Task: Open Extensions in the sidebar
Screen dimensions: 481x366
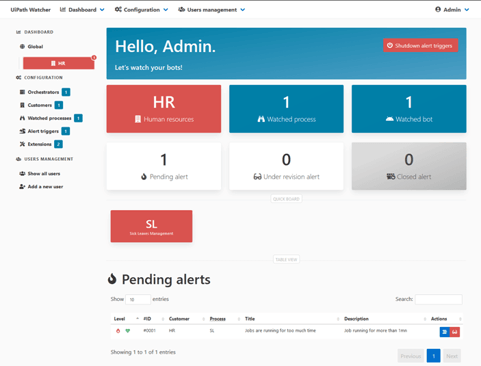Action: click(39, 144)
